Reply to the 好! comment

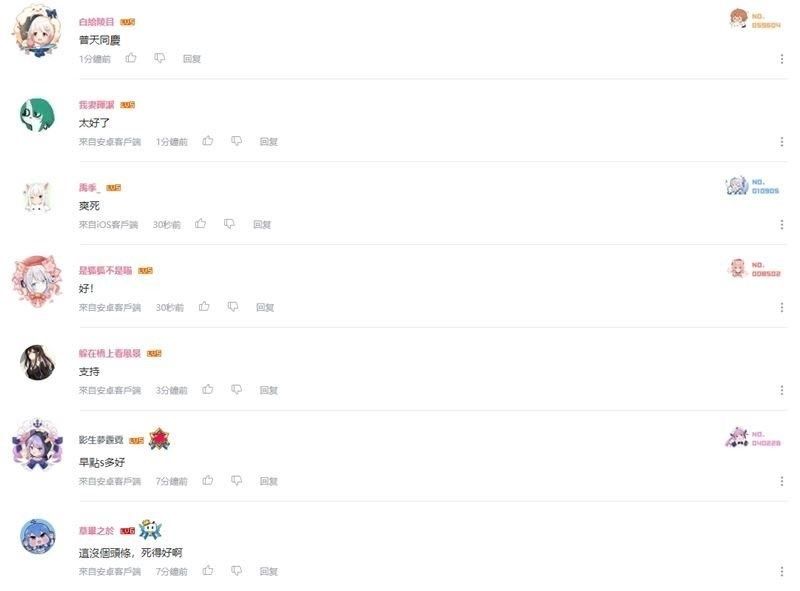tap(265, 307)
